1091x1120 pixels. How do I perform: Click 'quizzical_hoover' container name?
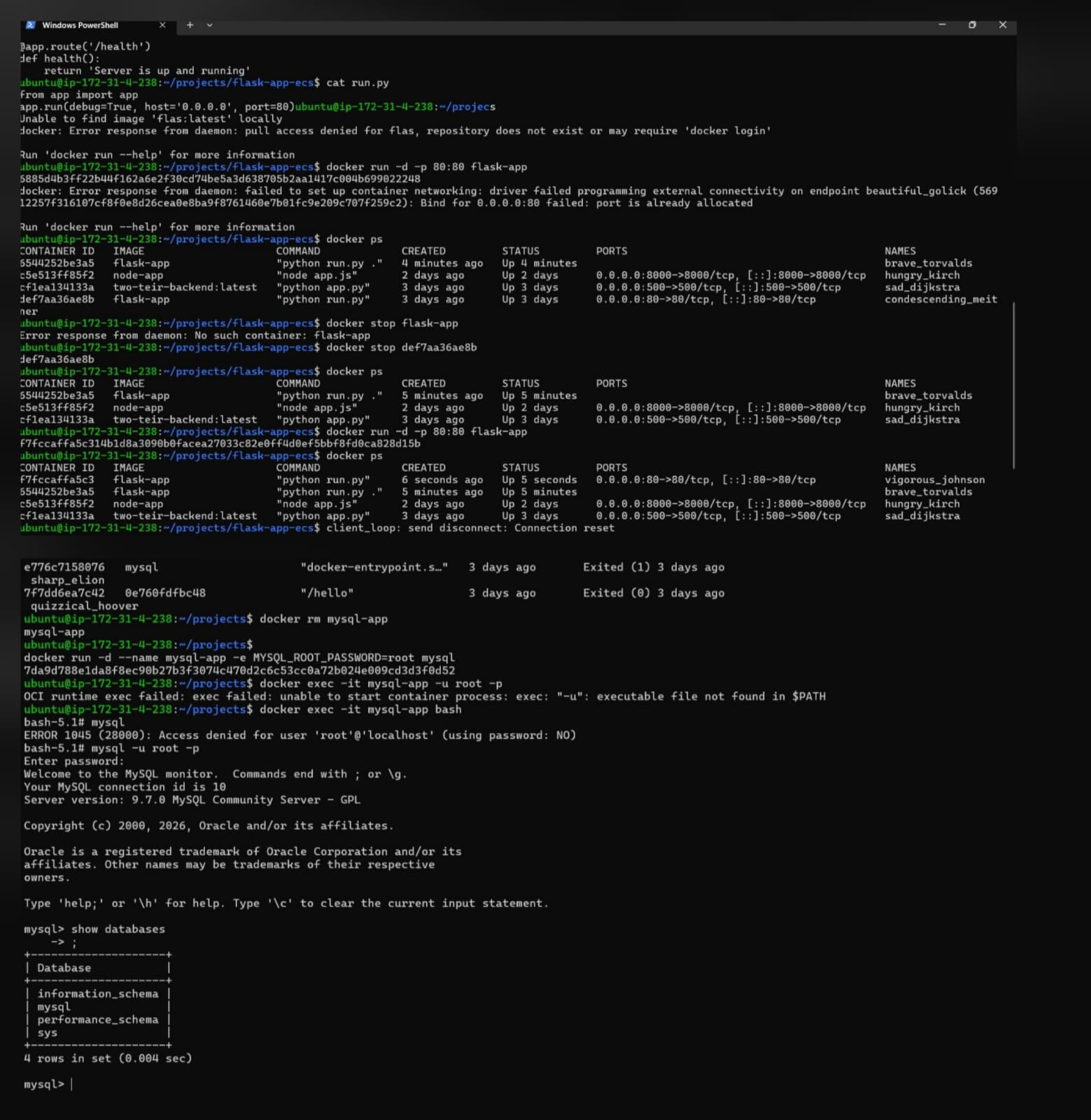click(x=84, y=606)
